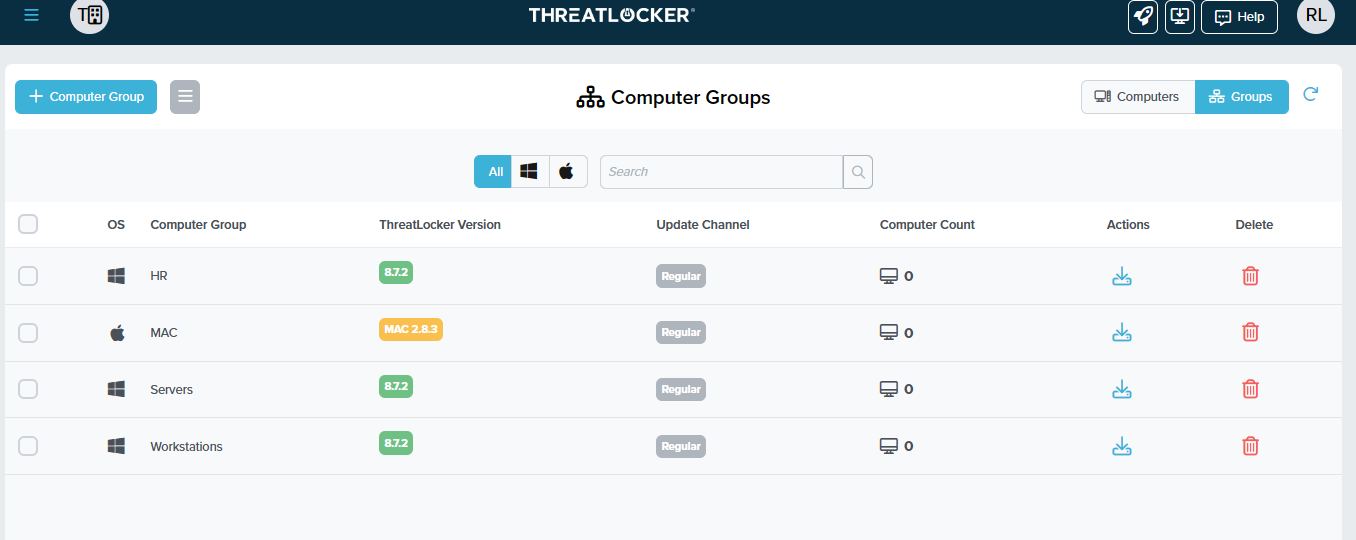Open the HR group name

159,276
